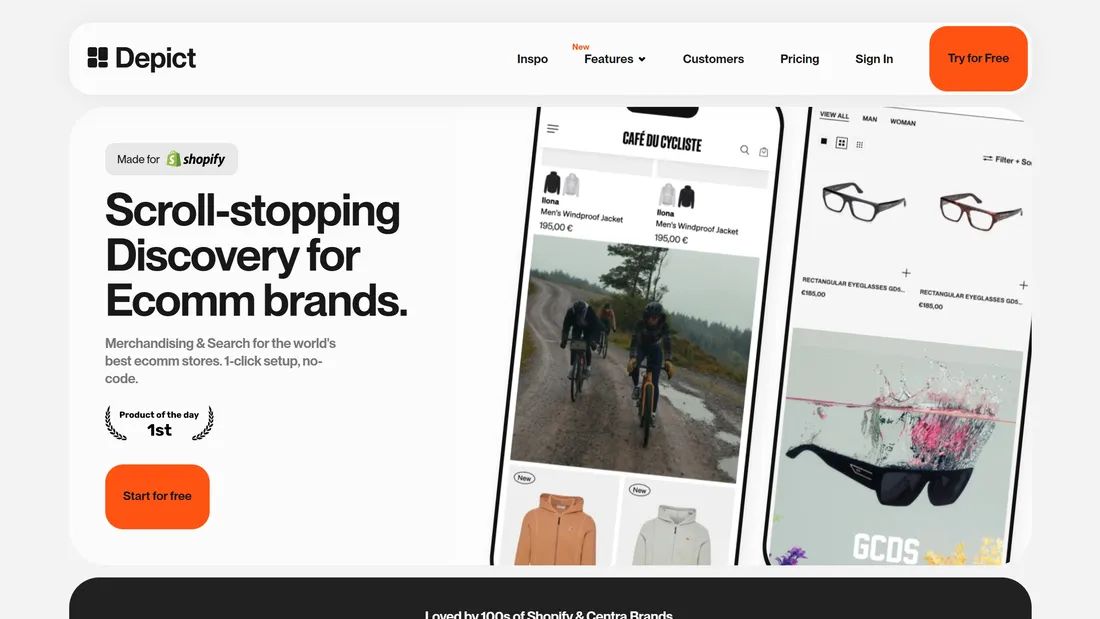Select the dense grid view icon
The image size is (1100, 619).
(859, 145)
